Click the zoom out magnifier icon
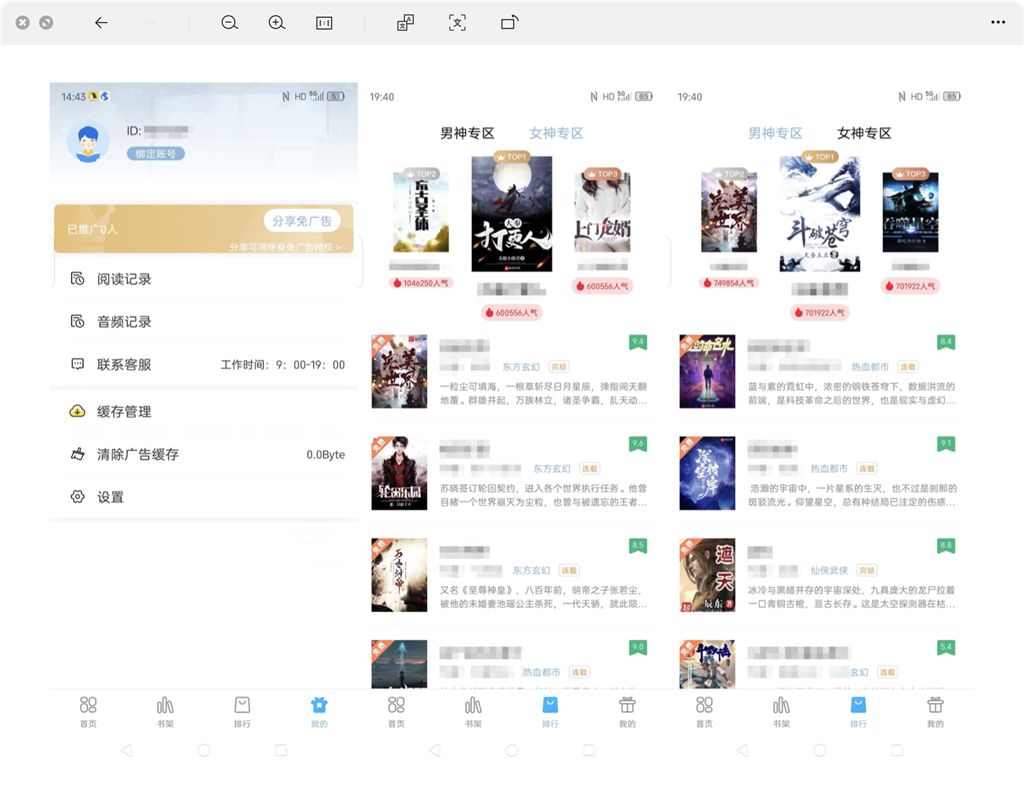 (229, 23)
